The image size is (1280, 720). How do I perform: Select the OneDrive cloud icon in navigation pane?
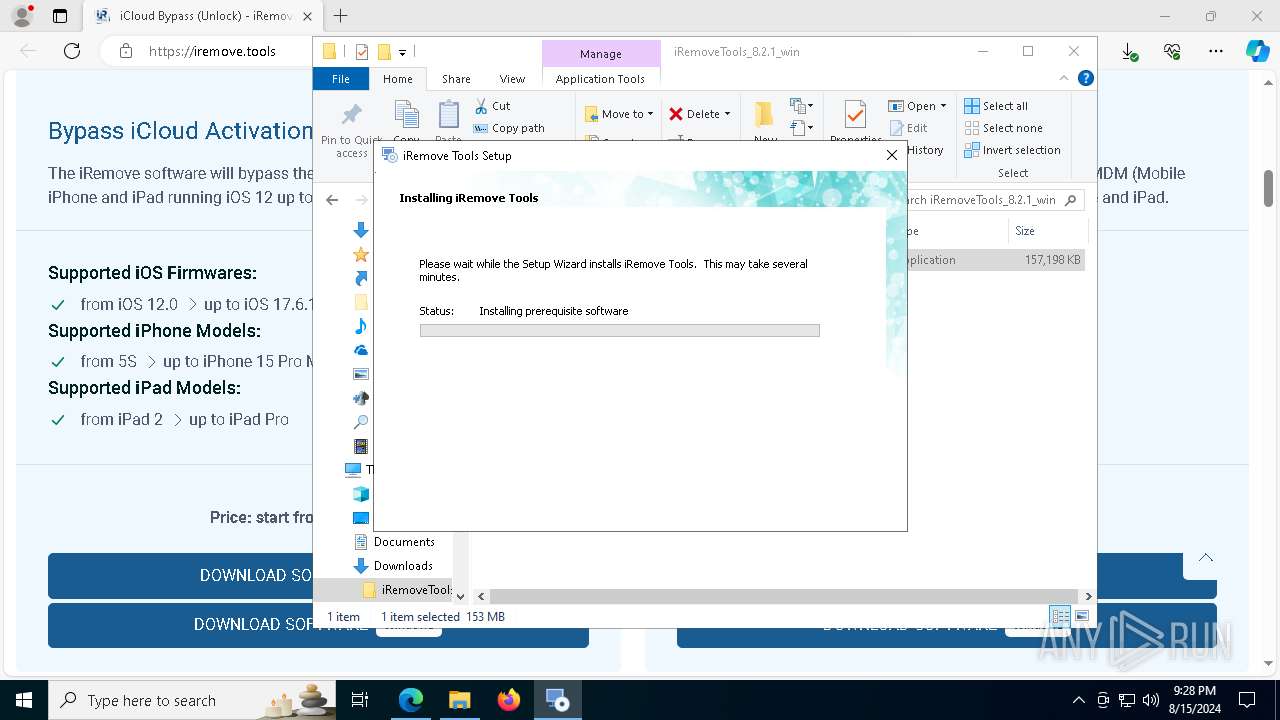pos(361,350)
